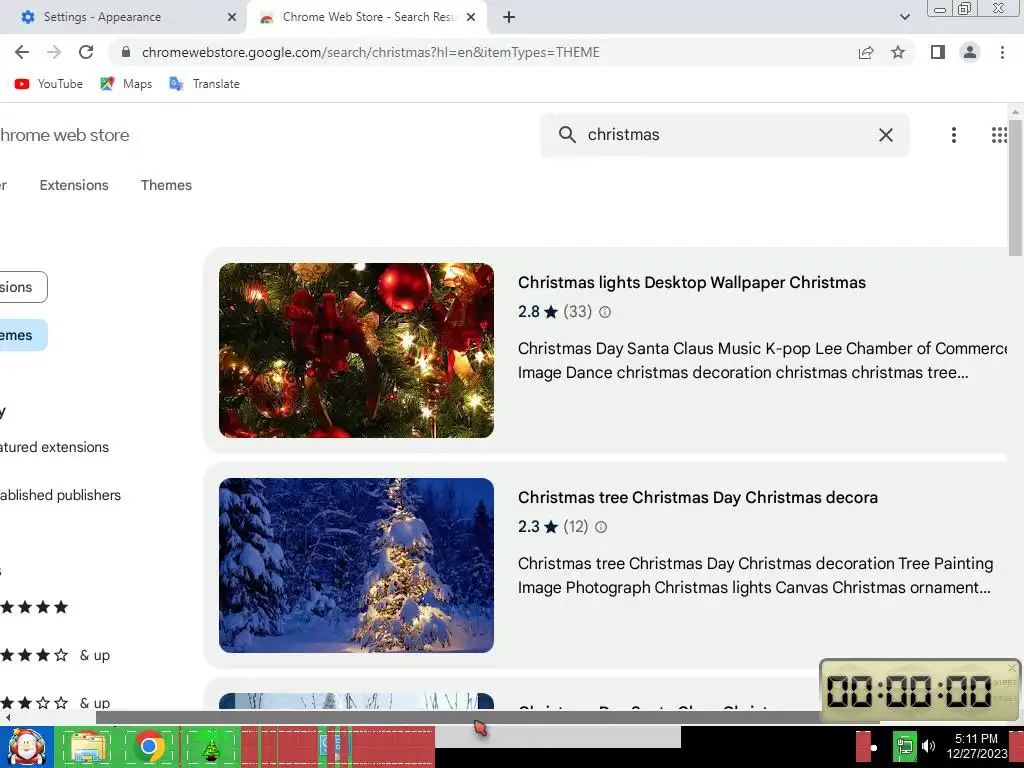Go to the Themes section

click(167, 185)
